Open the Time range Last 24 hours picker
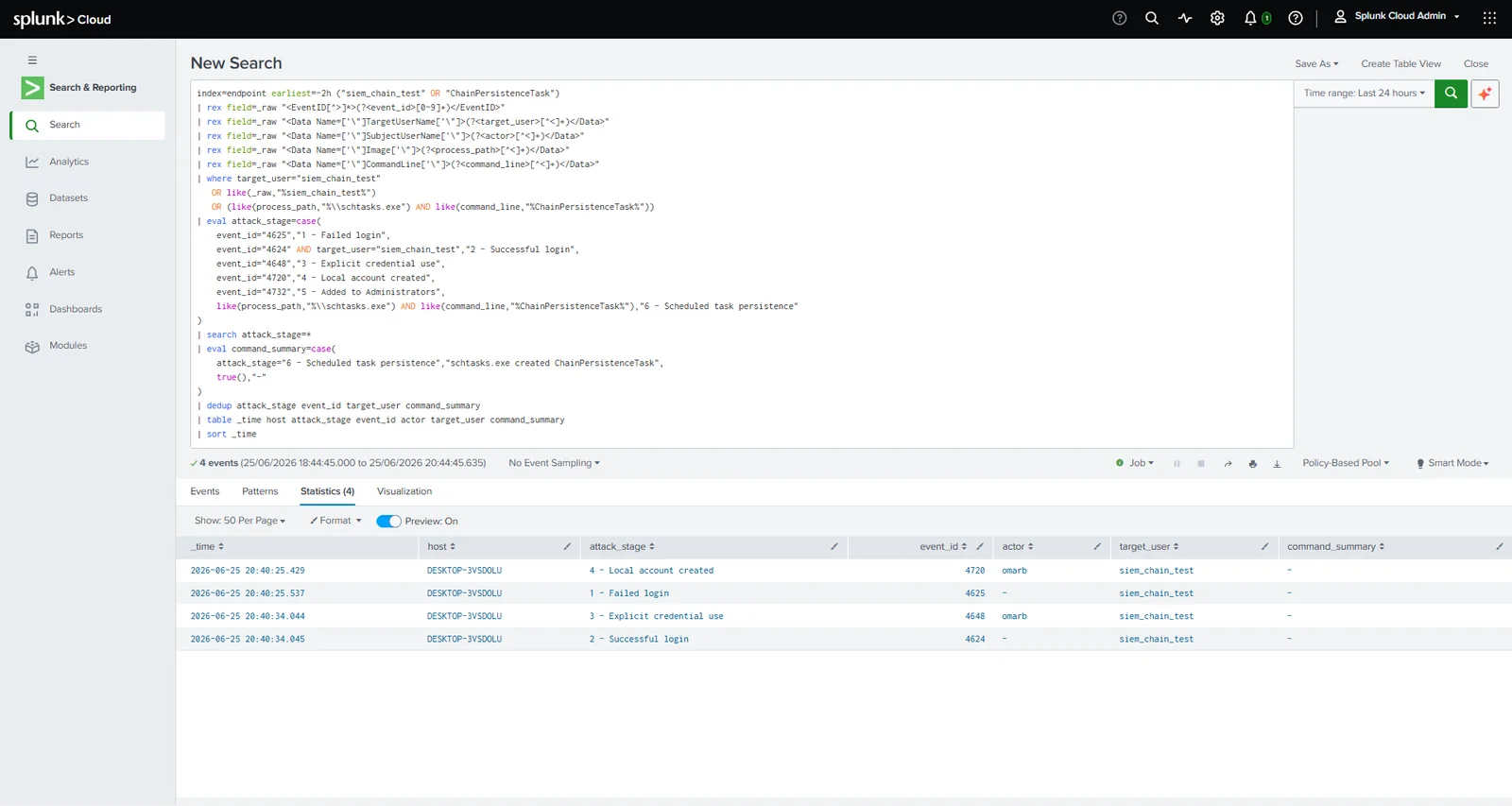Viewport: 1512px width, 806px height. tap(1364, 94)
